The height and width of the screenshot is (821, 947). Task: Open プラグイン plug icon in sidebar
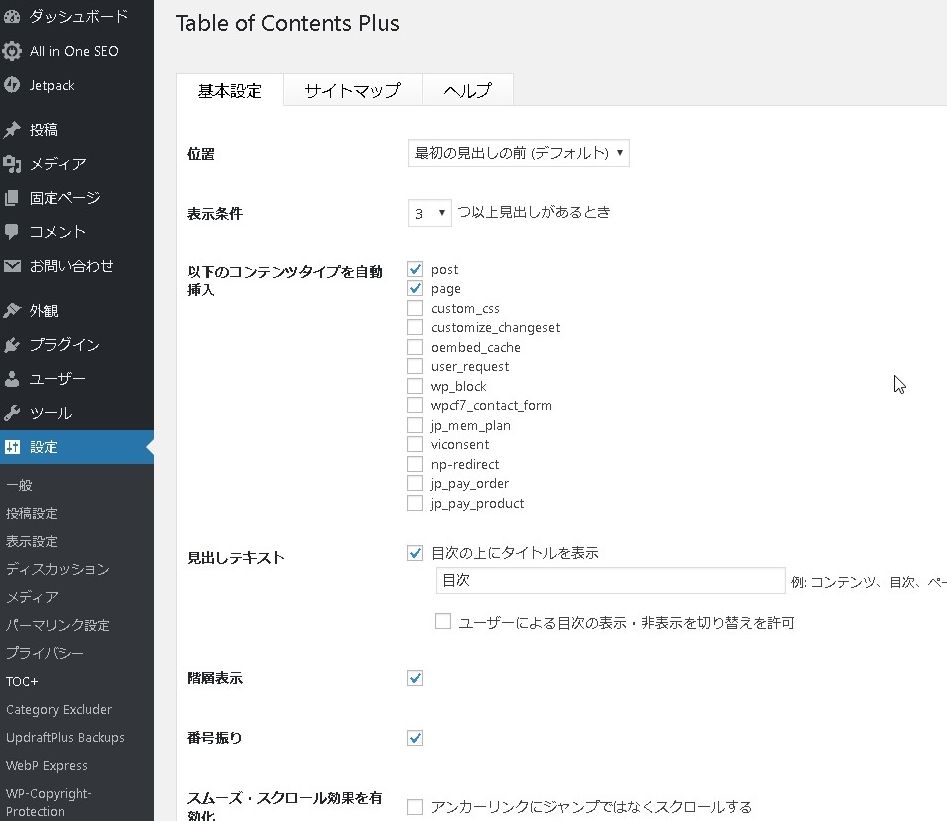[x=12, y=345]
